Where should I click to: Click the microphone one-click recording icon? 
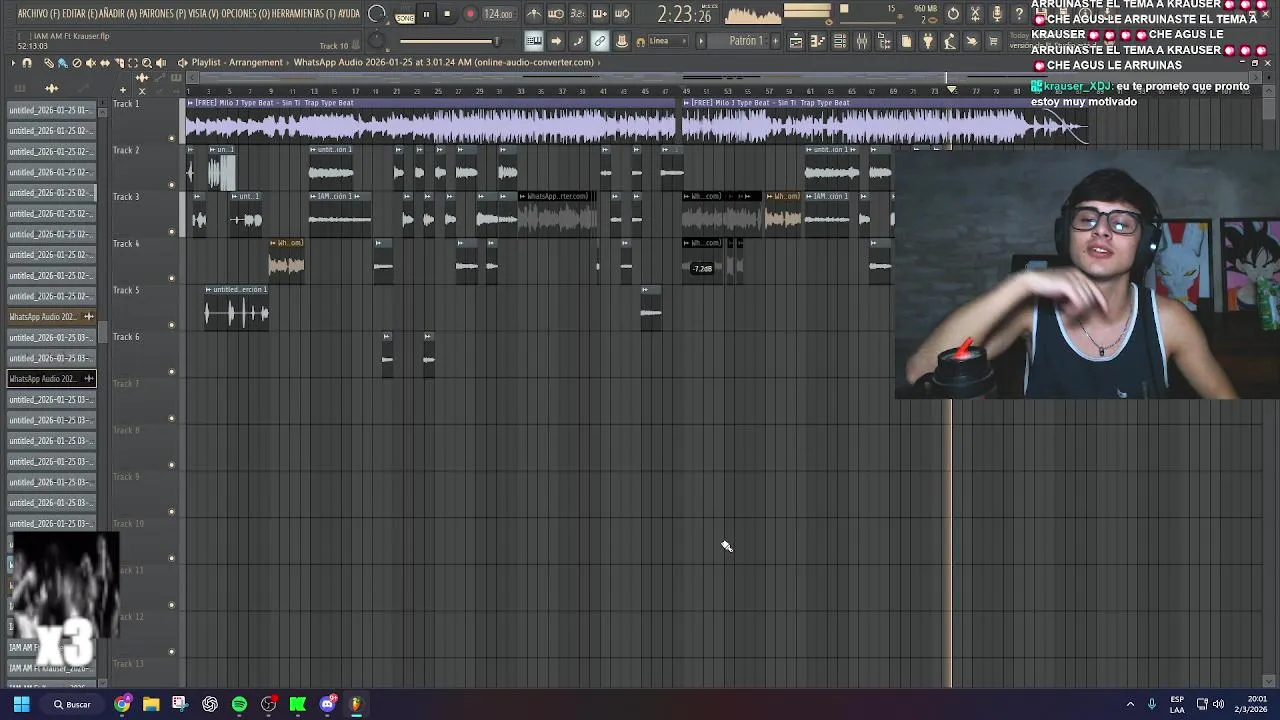coord(997,14)
